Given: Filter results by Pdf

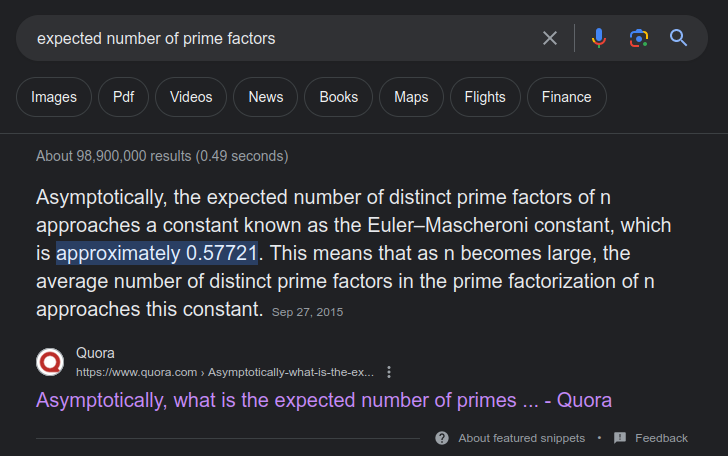Looking at the screenshot, I should (124, 97).
